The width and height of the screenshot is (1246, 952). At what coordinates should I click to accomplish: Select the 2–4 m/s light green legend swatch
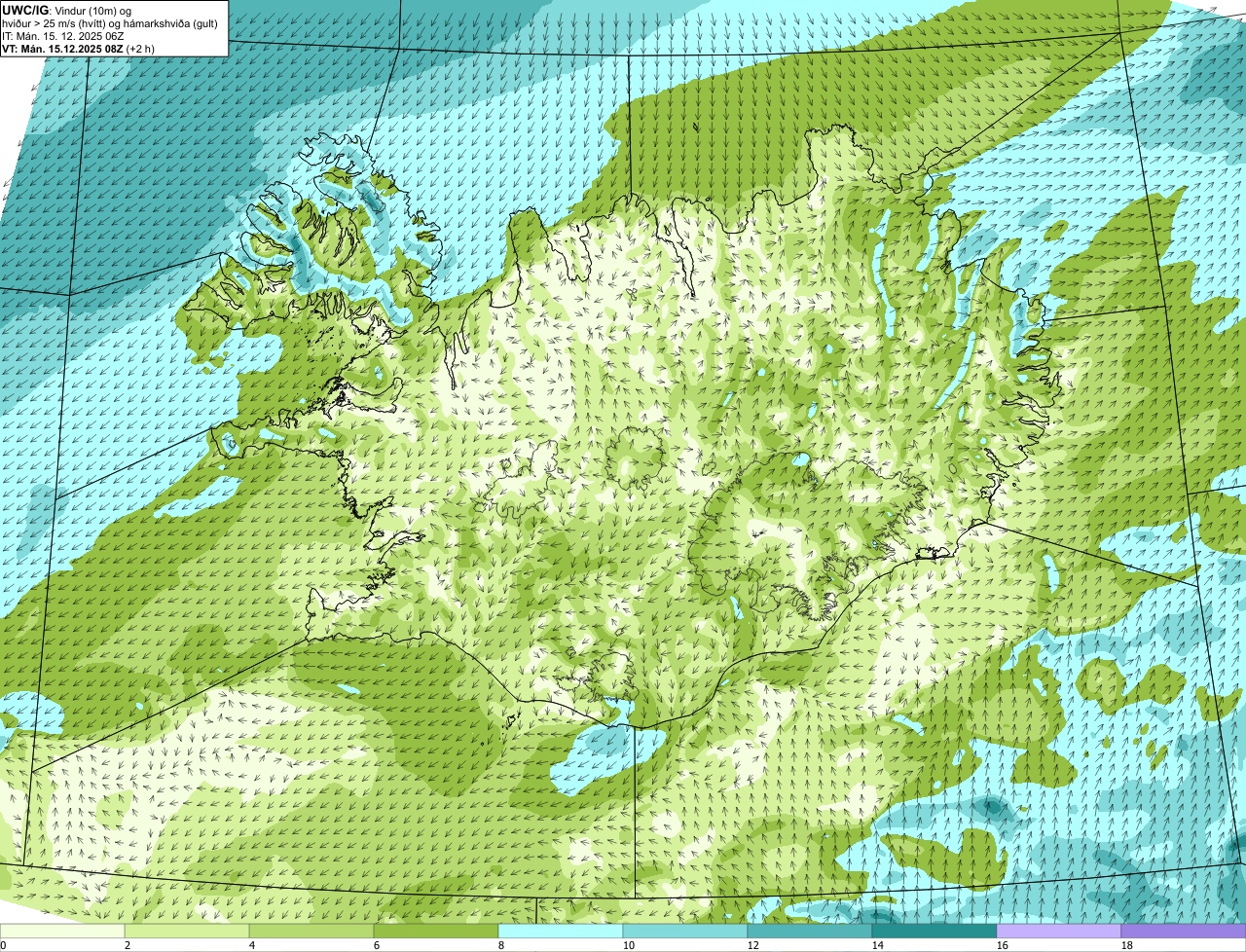click(187, 932)
